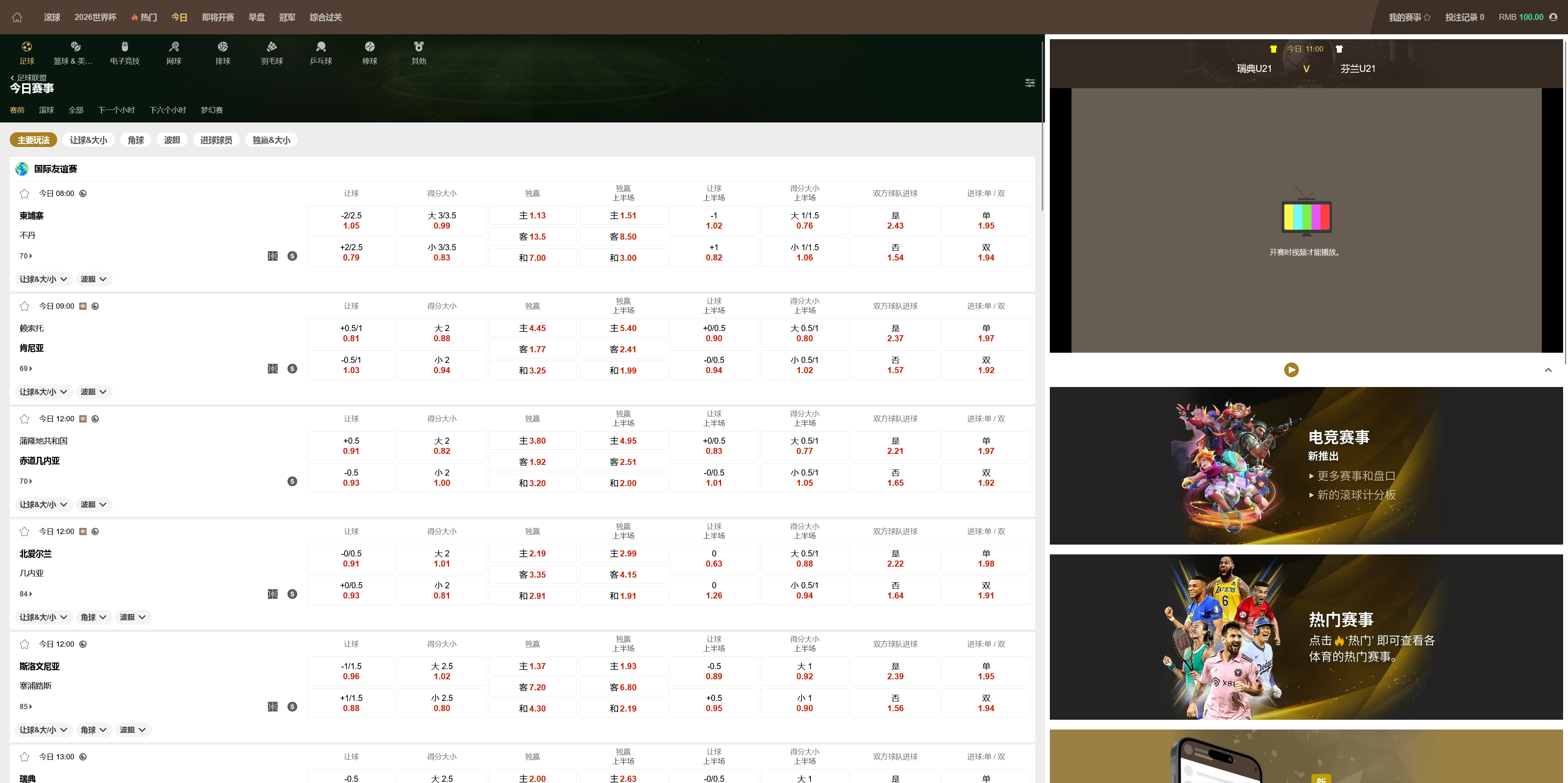The width and height of the screenshot is (1568, 783).
Task: Expand 让球&大/小 under 柬埔寨 match
Action: (x=42, y=279)
